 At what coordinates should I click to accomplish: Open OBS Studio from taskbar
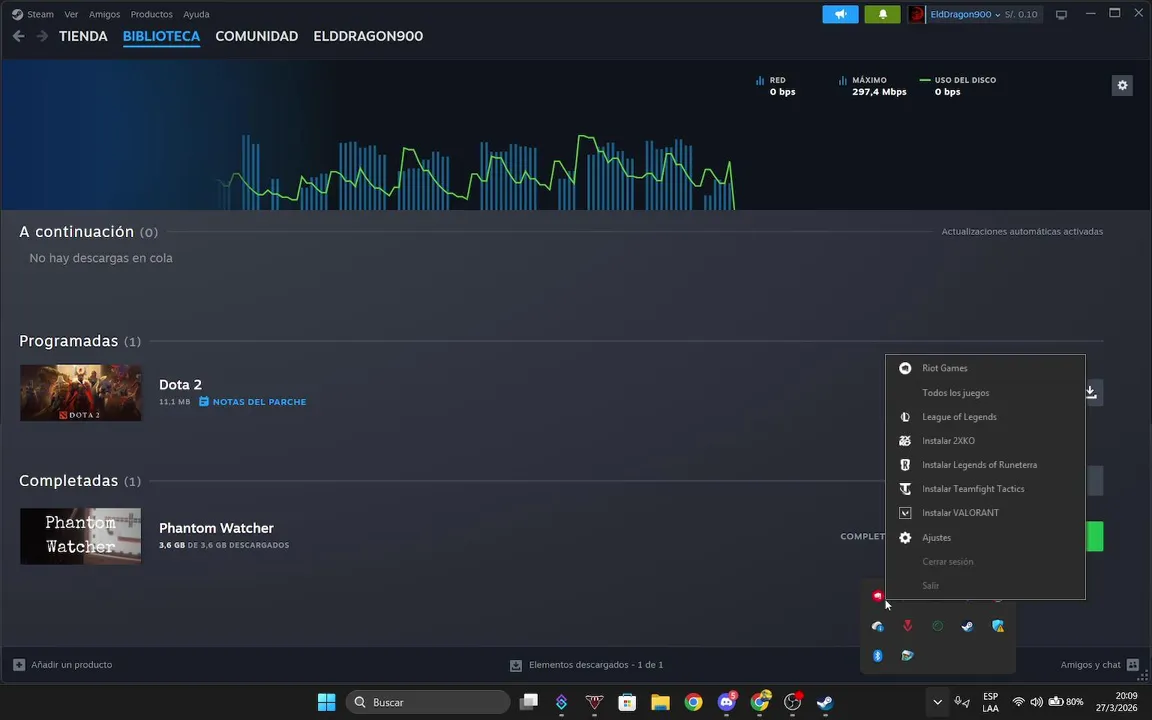tap(792, 702)
